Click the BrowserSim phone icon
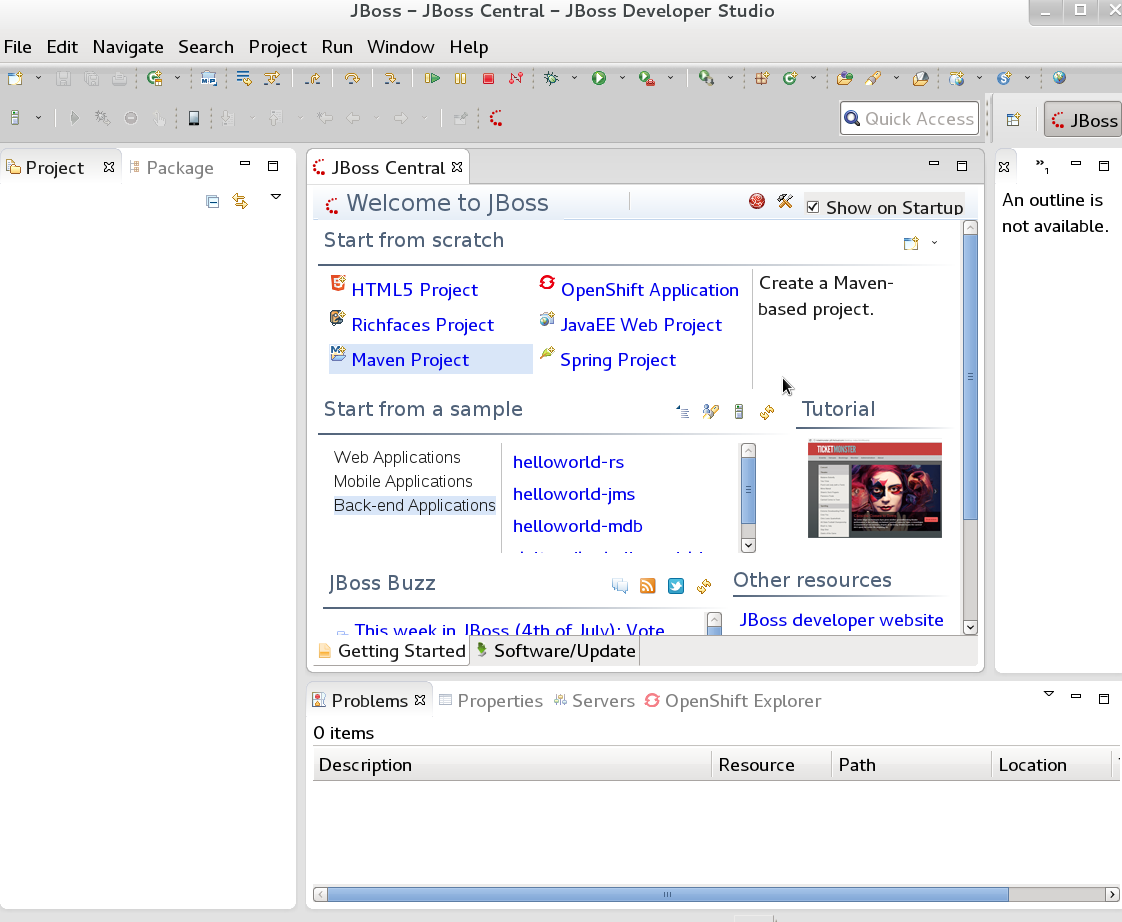Viewport: 1122px width, 922px height. pyautogui.click(x=194, y=118)
